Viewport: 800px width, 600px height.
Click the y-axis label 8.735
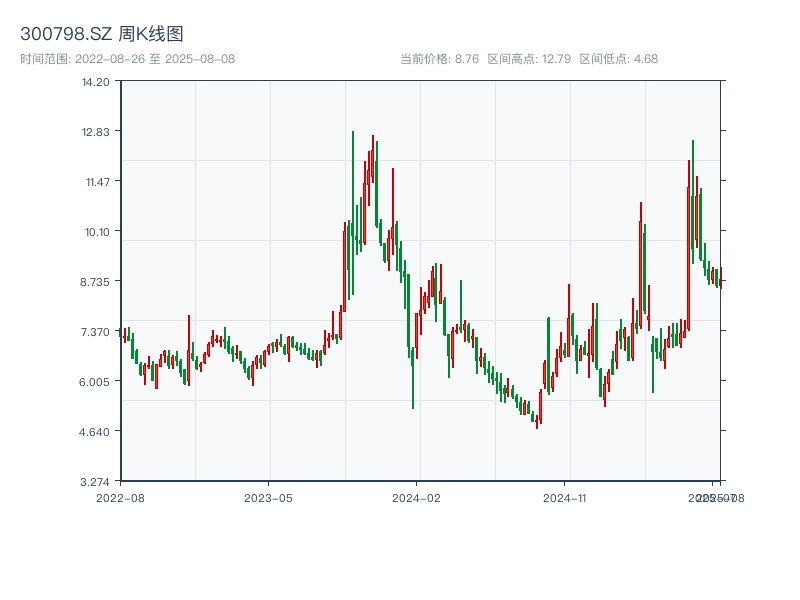[x=94, y=282]
